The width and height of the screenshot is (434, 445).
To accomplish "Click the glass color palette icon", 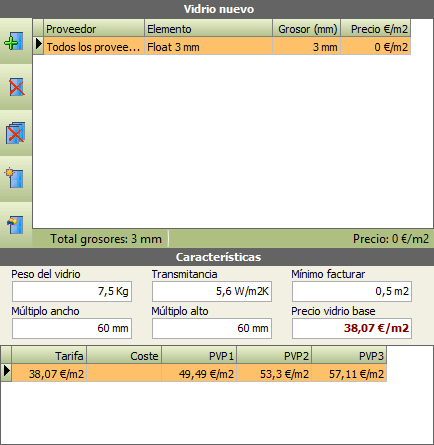I will click(15, 225).
